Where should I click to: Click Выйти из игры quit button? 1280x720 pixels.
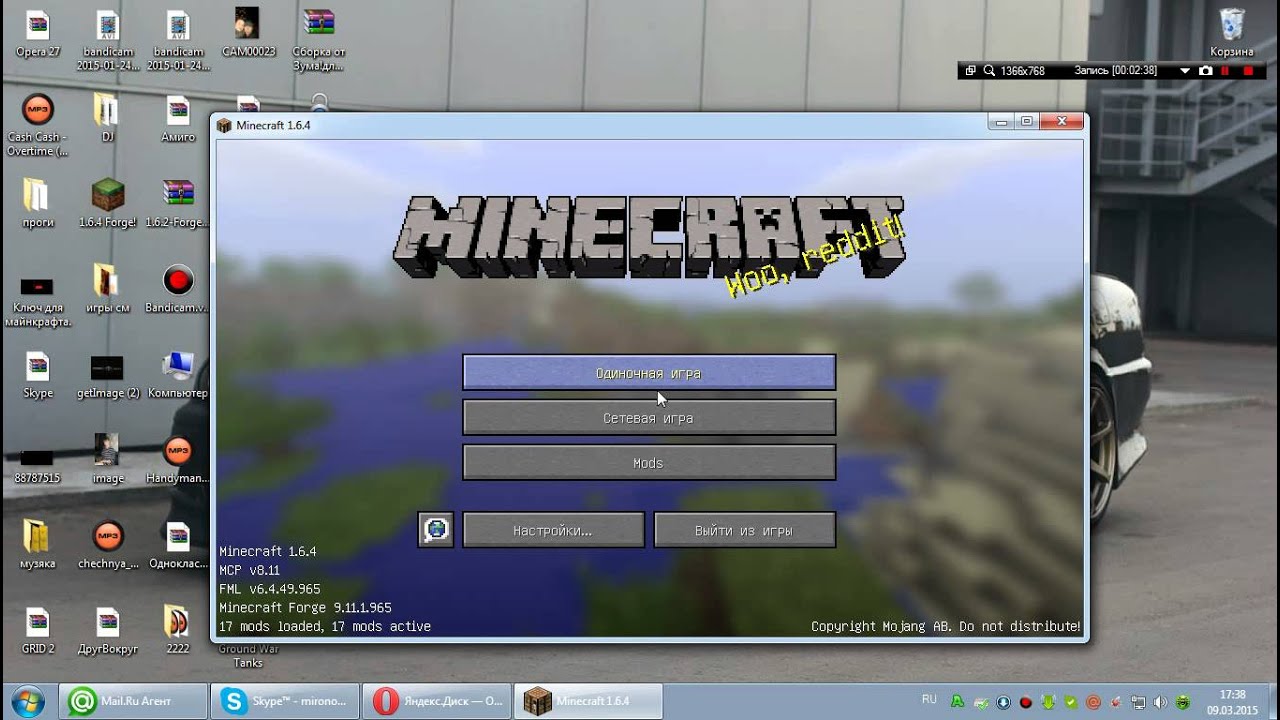[744, 530]
